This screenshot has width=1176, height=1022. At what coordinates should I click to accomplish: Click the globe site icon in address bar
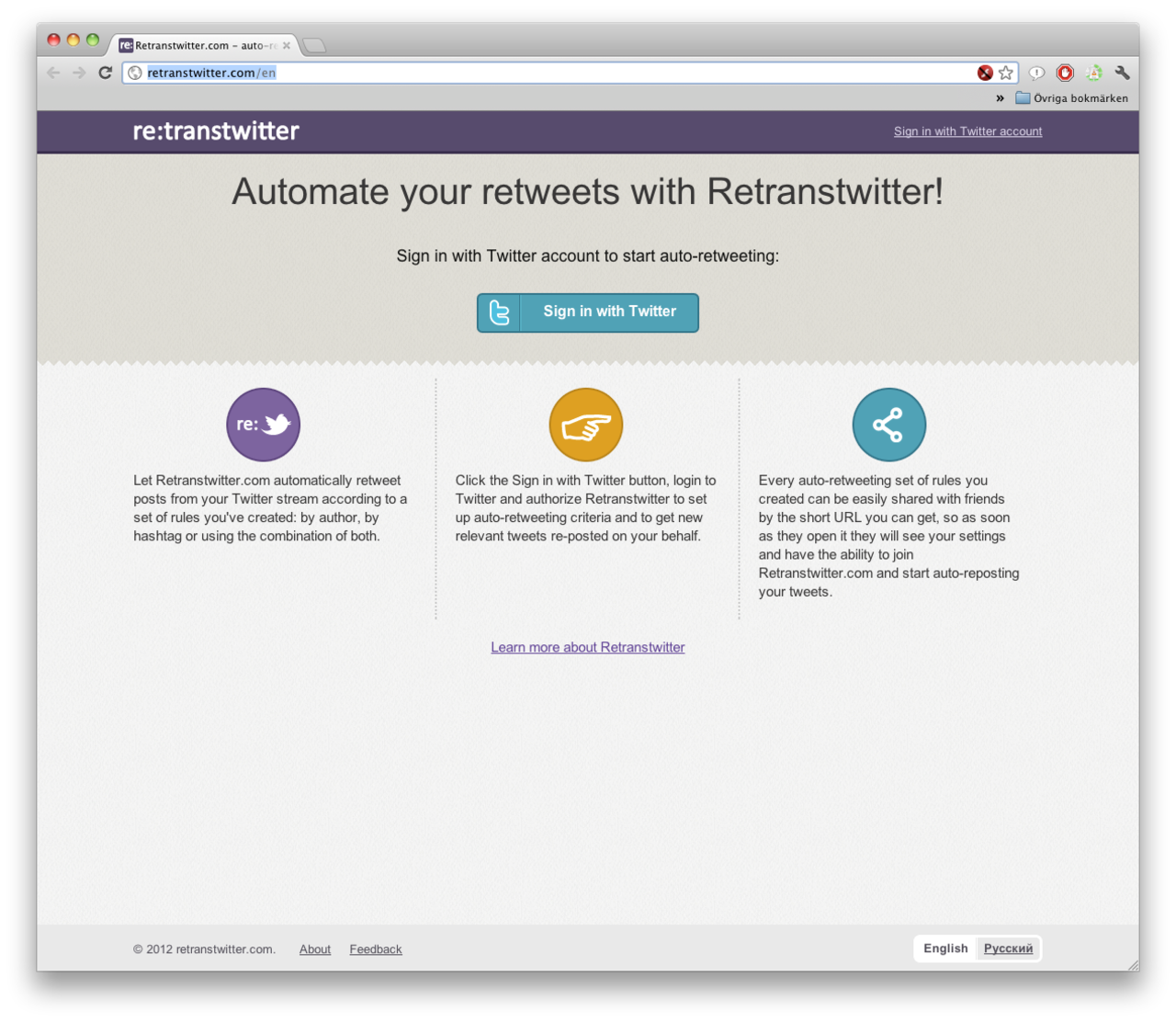(135, 73)
